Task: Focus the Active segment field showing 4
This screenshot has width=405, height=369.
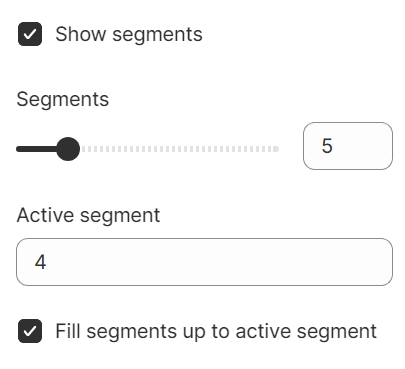Action: [204, 262]
